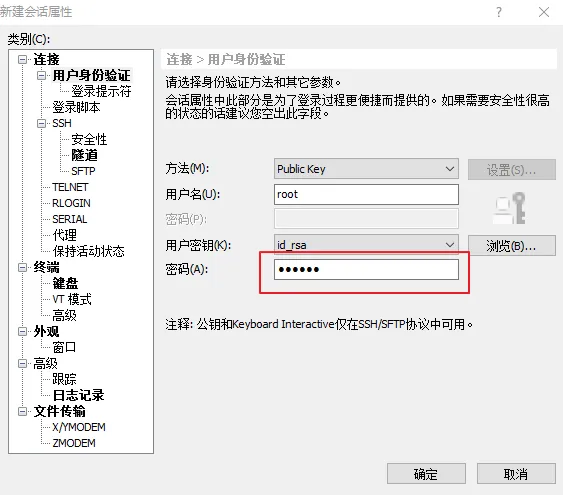The image size is (563, 495).
Task: Select 保持活动状态 tree item
Action: pyautogui.click(x=88, y=251)
